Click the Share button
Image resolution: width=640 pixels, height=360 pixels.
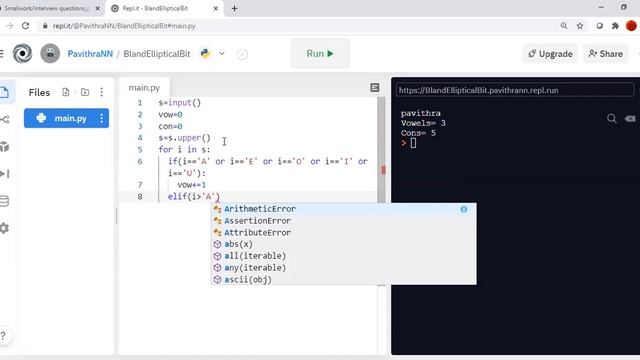606,54
